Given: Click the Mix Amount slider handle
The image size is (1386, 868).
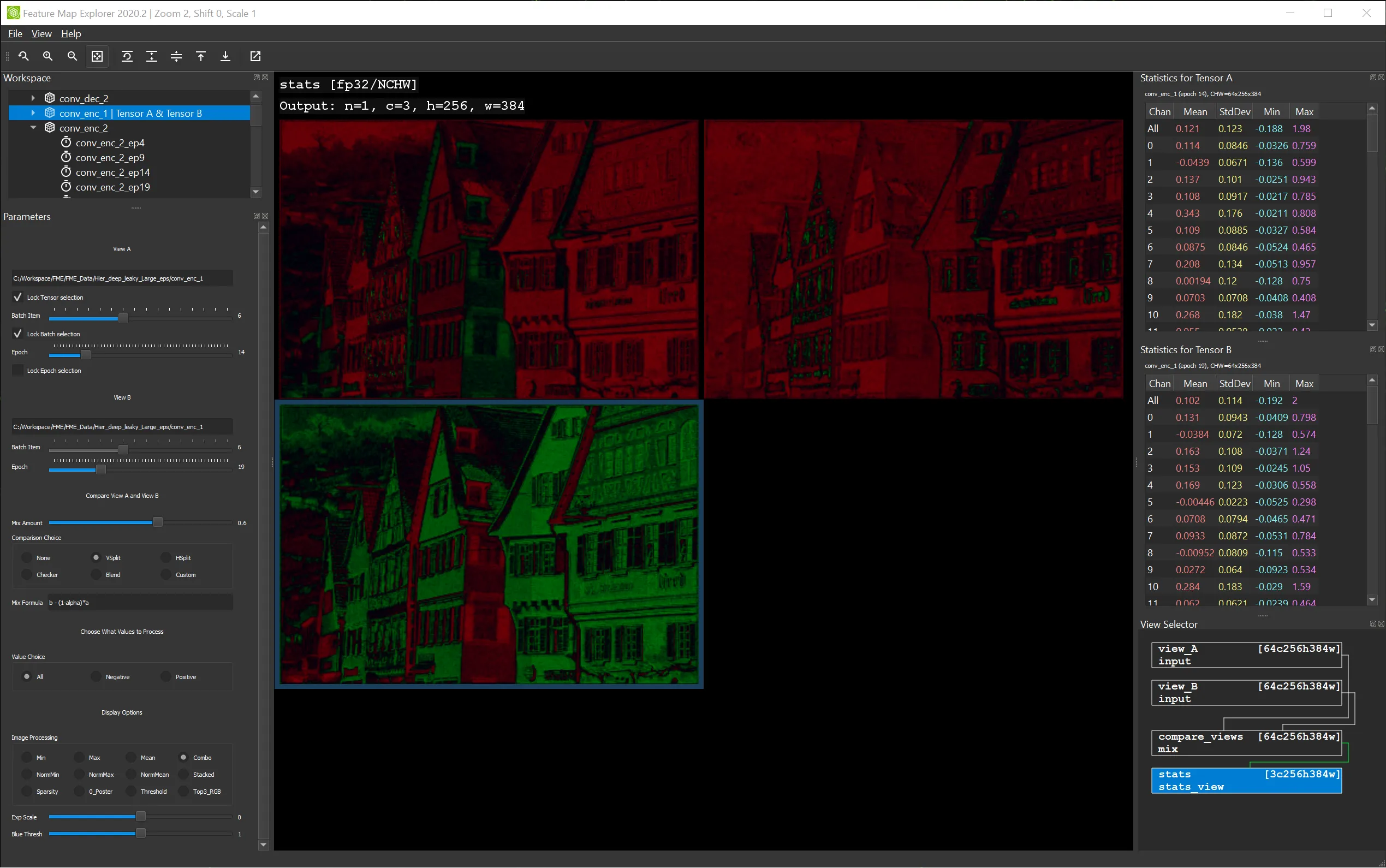Looking at the screenshot, I should pos(157,522).
